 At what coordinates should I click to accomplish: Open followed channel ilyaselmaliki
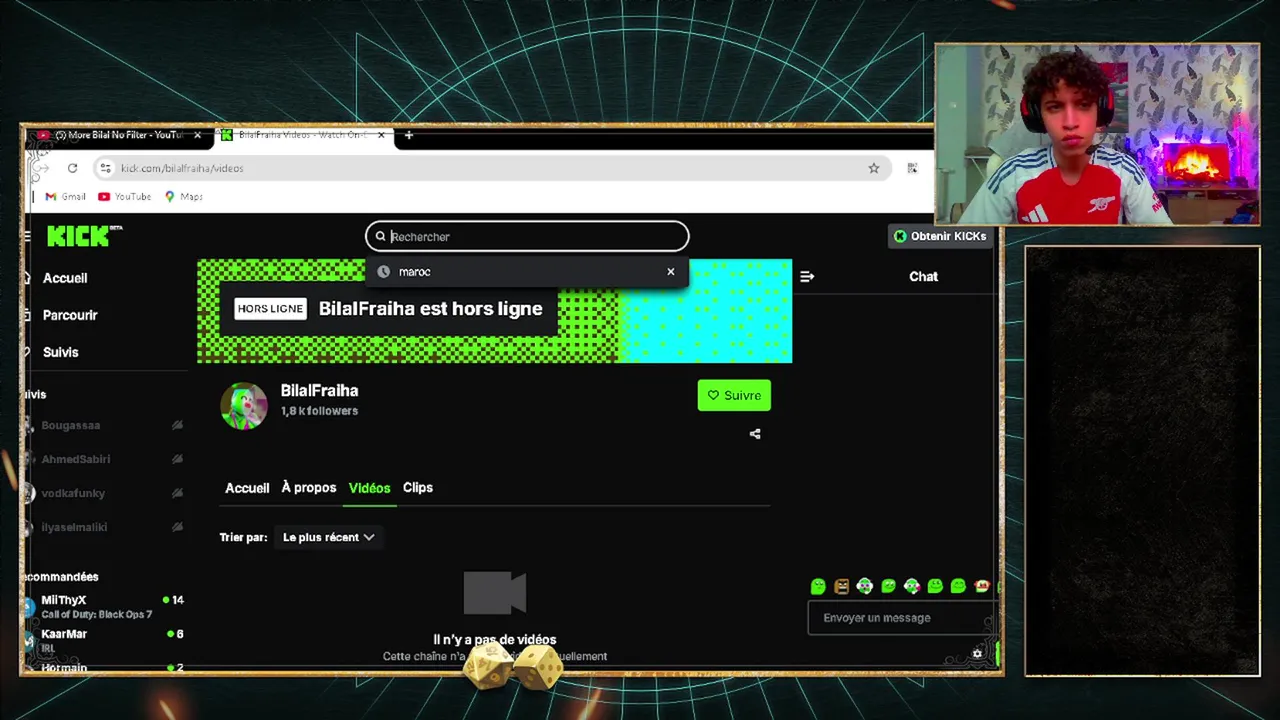74,527
